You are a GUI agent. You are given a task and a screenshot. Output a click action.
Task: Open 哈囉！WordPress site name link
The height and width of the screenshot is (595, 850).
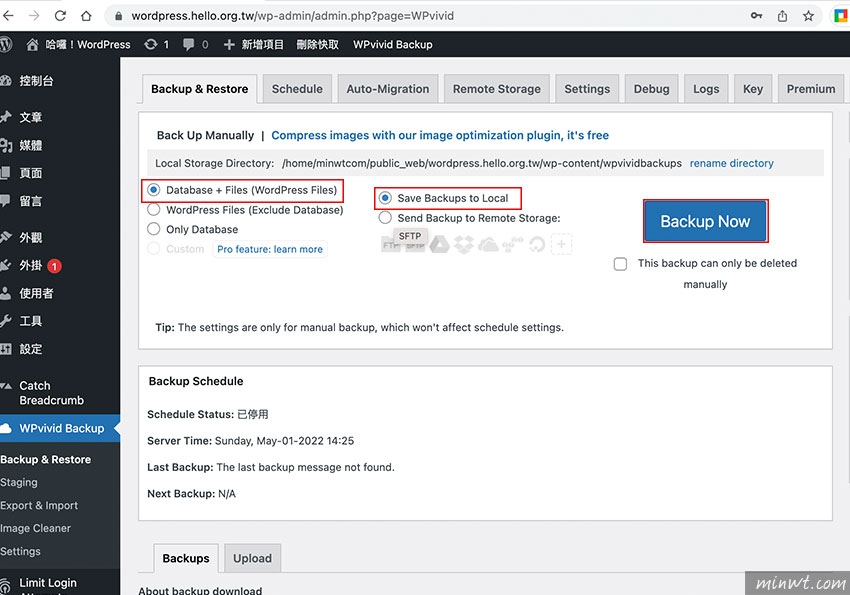79,44
